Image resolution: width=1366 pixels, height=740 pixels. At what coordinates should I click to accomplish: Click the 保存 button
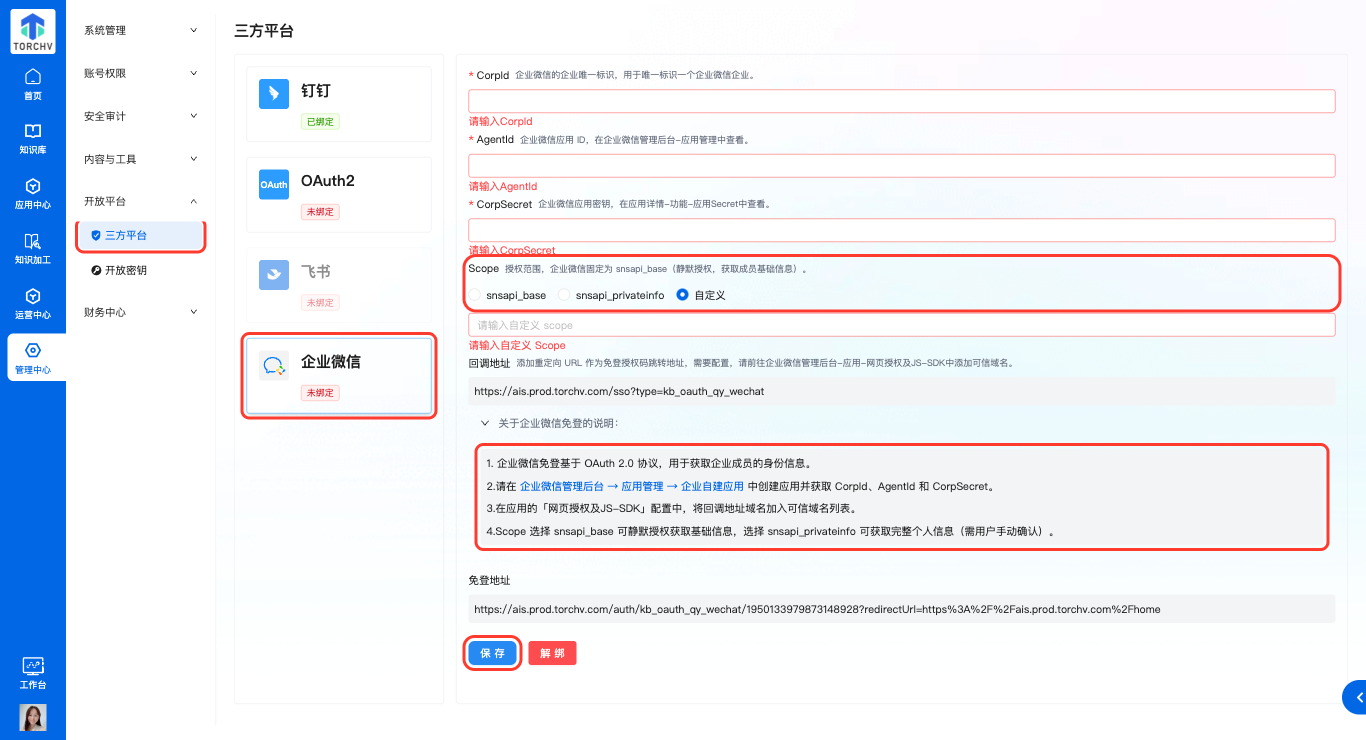[491, 652]
